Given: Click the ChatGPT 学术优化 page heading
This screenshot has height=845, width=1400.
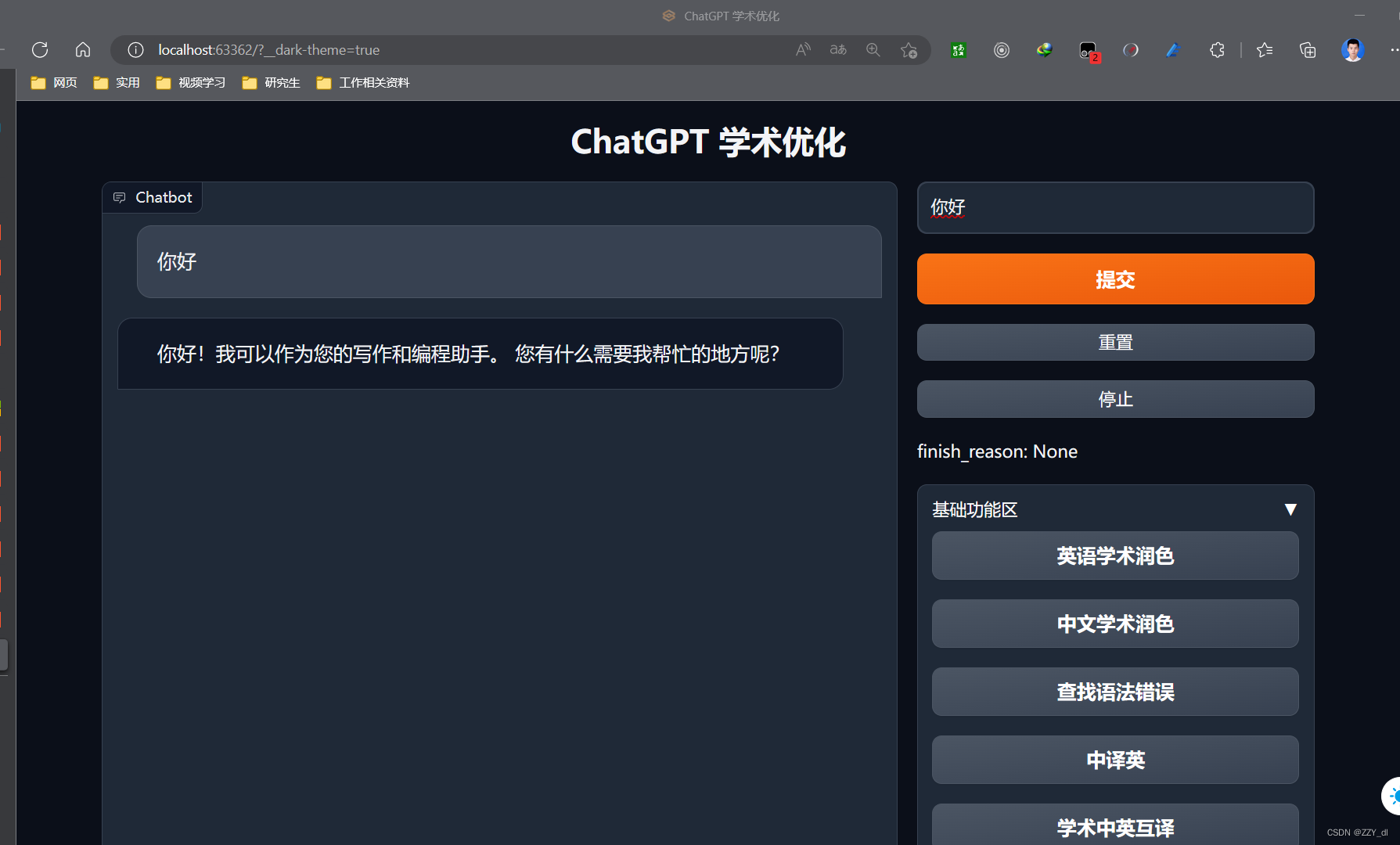Looking at the screenshot, I should pyautogui.click(x=708, y=142).
